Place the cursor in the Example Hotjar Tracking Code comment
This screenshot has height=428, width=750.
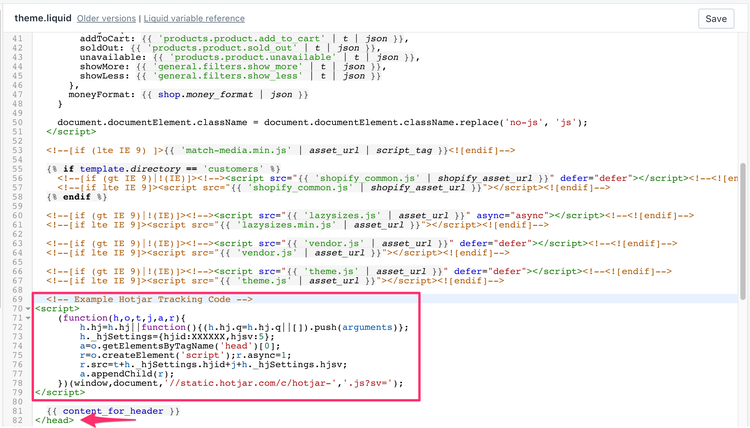click(x=149, y=299)
